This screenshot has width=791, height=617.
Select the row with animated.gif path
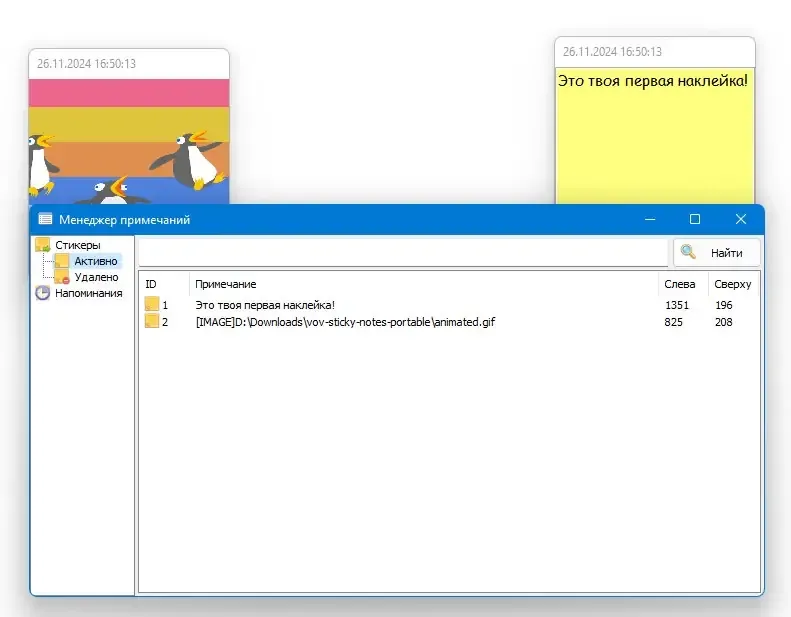pos(449,322)
